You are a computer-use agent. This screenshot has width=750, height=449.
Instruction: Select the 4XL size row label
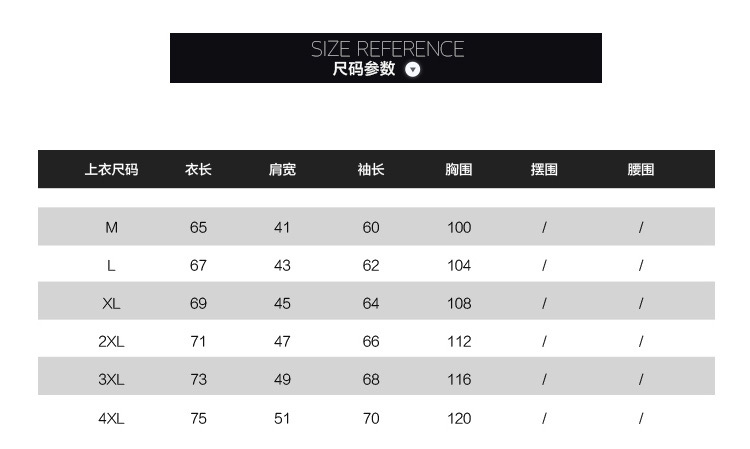111,419
